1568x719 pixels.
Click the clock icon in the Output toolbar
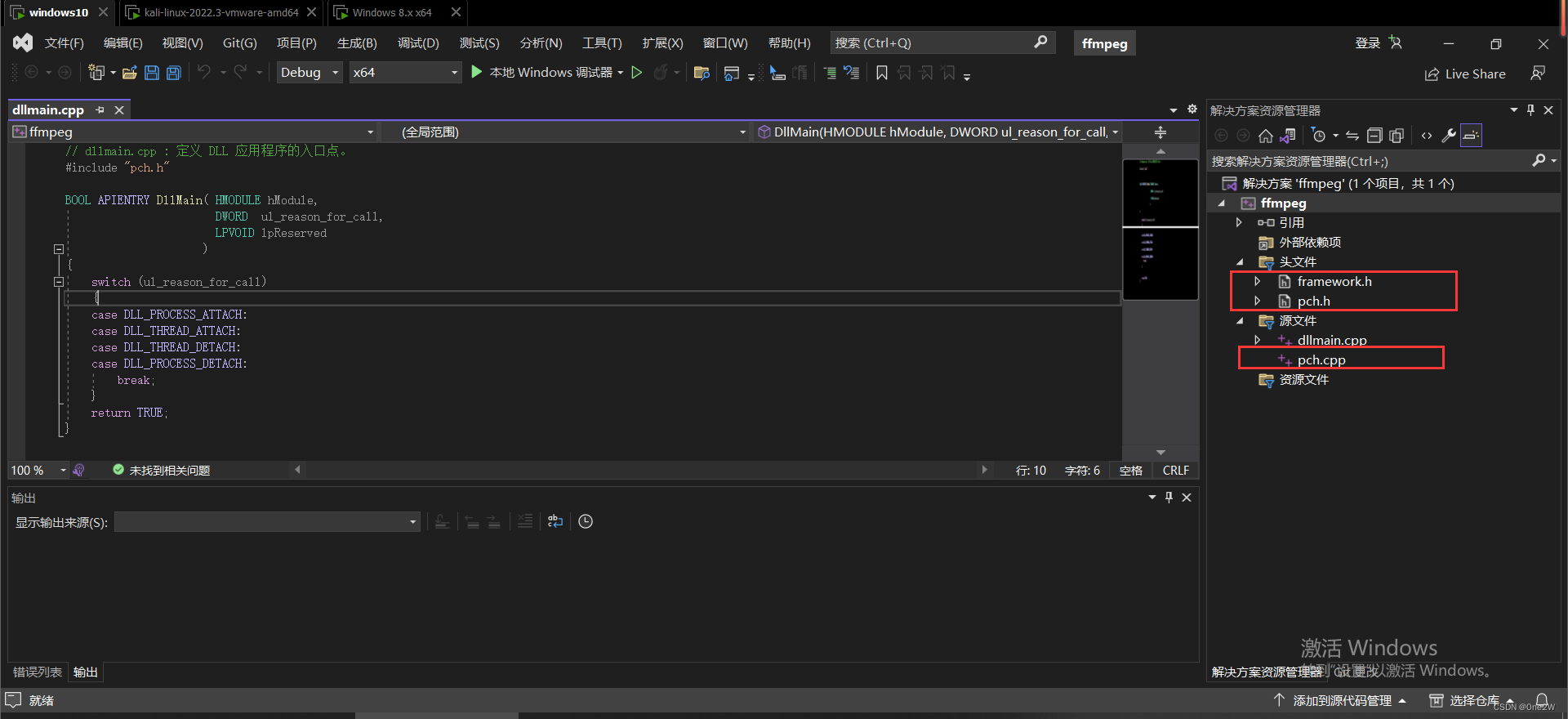[x=586, y=521]
